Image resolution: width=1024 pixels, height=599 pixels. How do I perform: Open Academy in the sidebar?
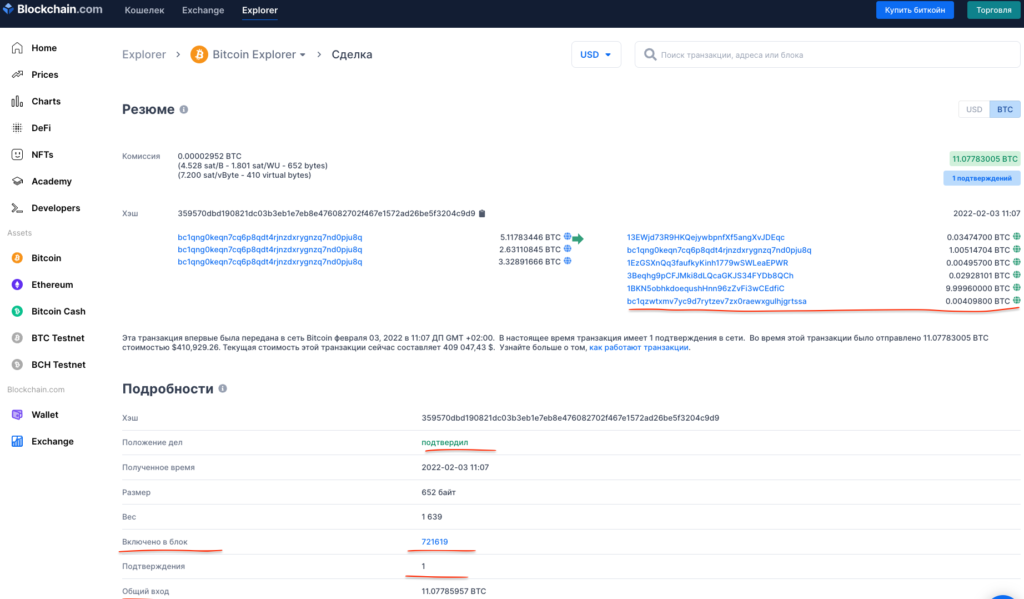point(51,181)
